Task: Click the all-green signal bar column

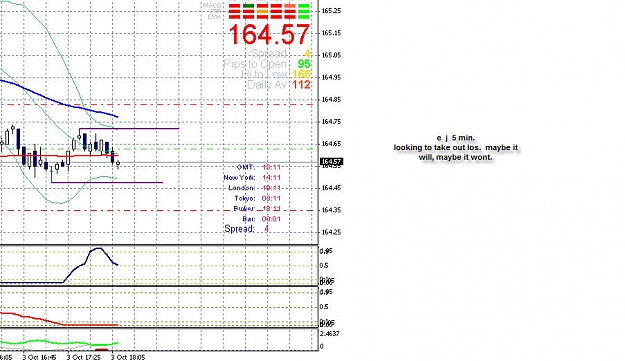Action: tap(304, 11)
